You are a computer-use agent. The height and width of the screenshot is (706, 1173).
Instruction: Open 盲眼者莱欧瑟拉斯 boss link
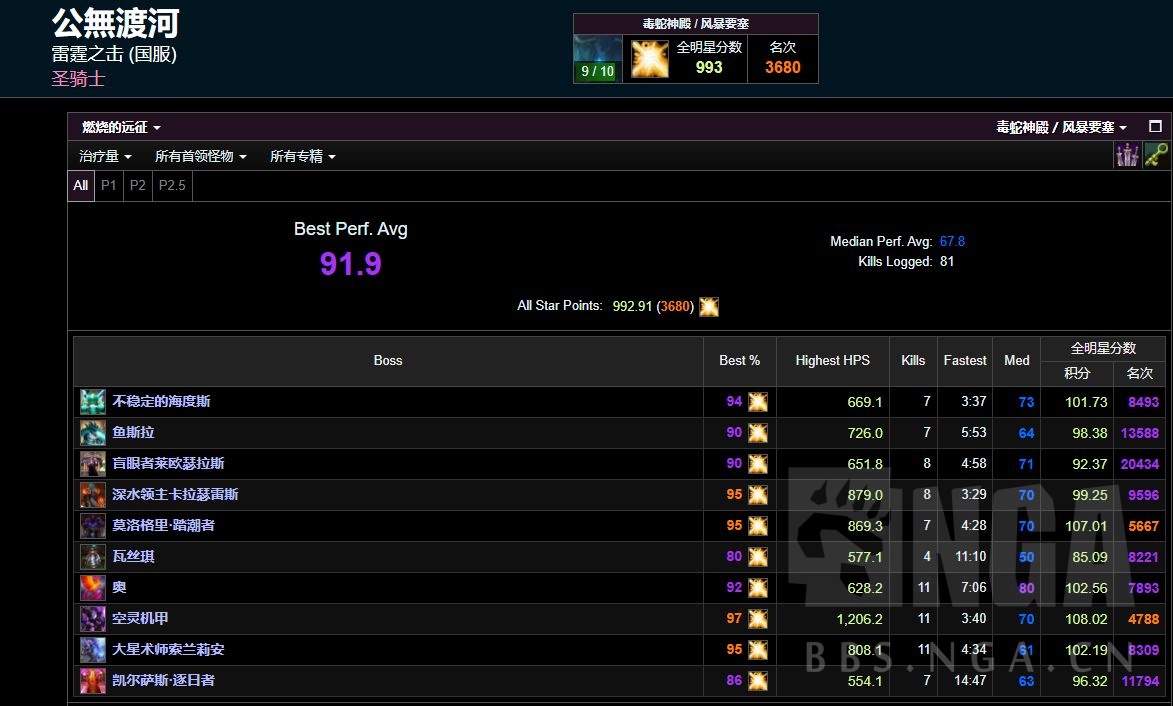(x=168, y=464)
